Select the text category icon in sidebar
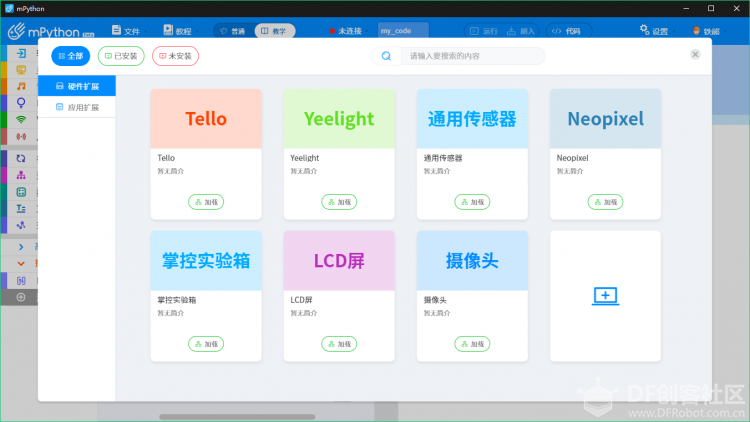This screenshot has height=422, width=750. coord(21,209)
